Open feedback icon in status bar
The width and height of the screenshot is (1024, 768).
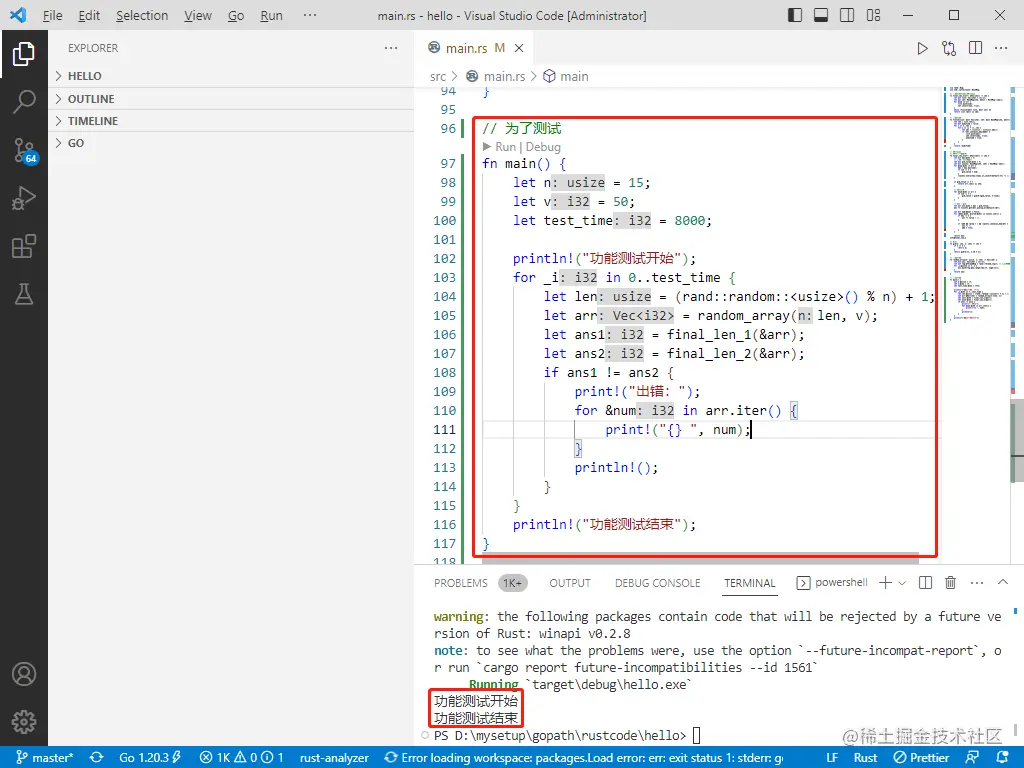point(972,758)
